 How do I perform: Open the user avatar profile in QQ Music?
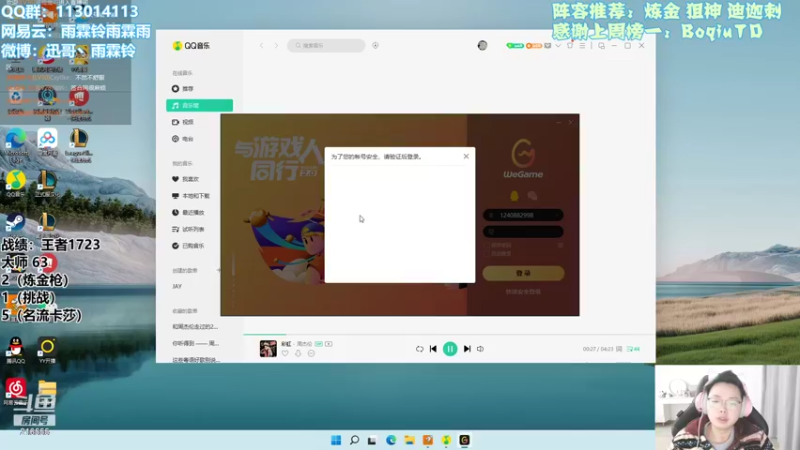(482, 45)
